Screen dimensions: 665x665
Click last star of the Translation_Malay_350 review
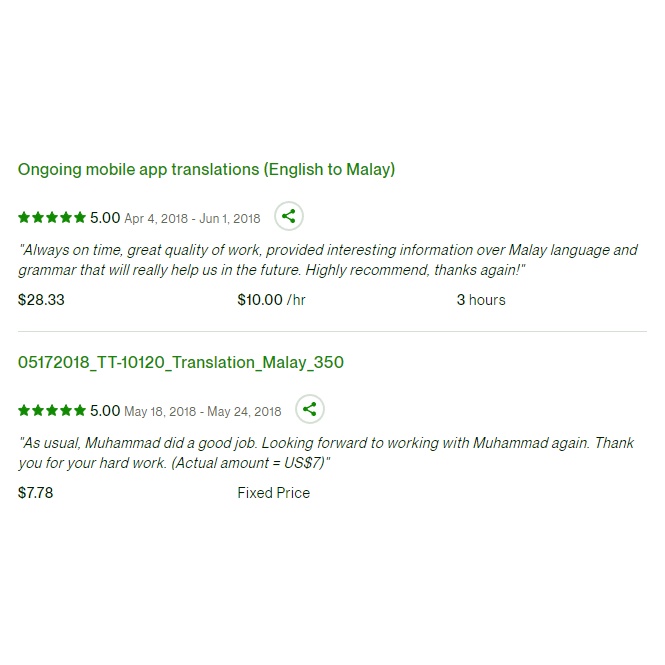[x=80, y=410]
